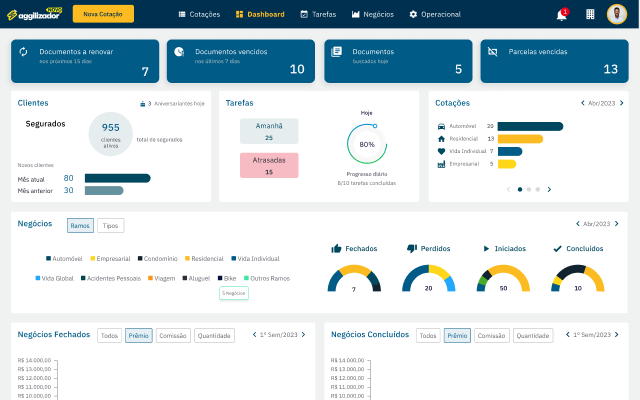The height and width of the screenshot is (400, 640).
Task: Click the Nova Cotação button
Action: click(x=103, y=15)
